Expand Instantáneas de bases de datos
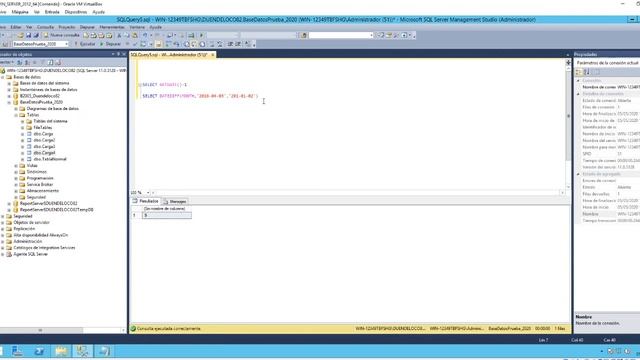 point(9,90)
